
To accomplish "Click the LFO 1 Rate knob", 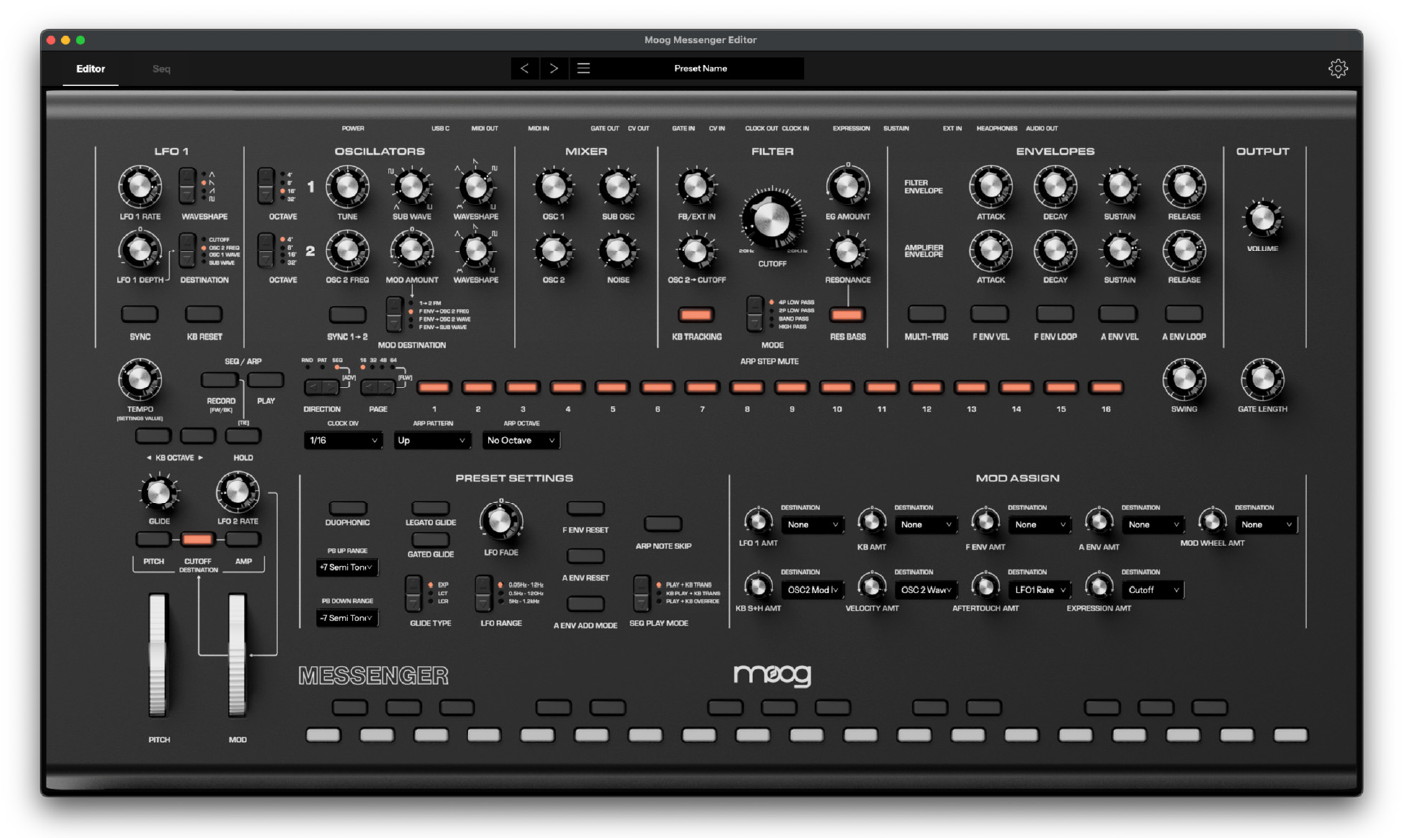I will [140, 186].
